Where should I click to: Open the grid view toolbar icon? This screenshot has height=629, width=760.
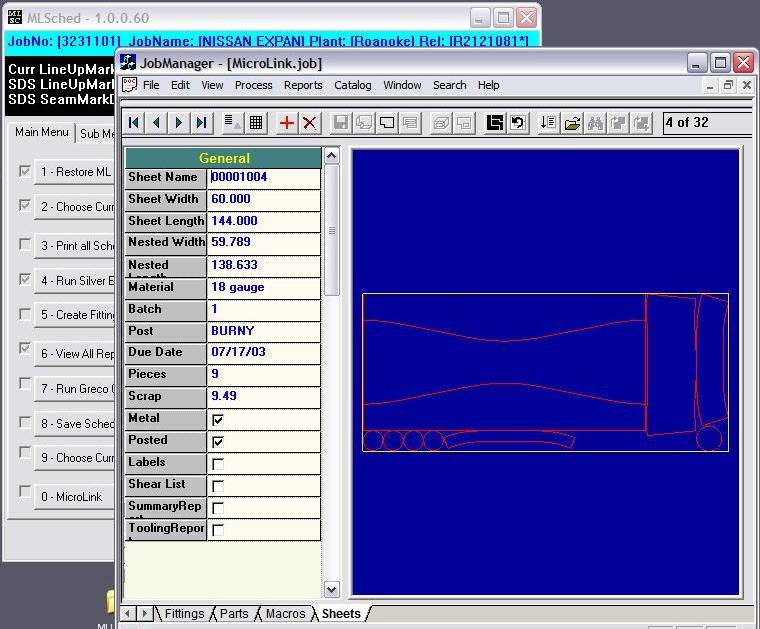pos(256,123)
